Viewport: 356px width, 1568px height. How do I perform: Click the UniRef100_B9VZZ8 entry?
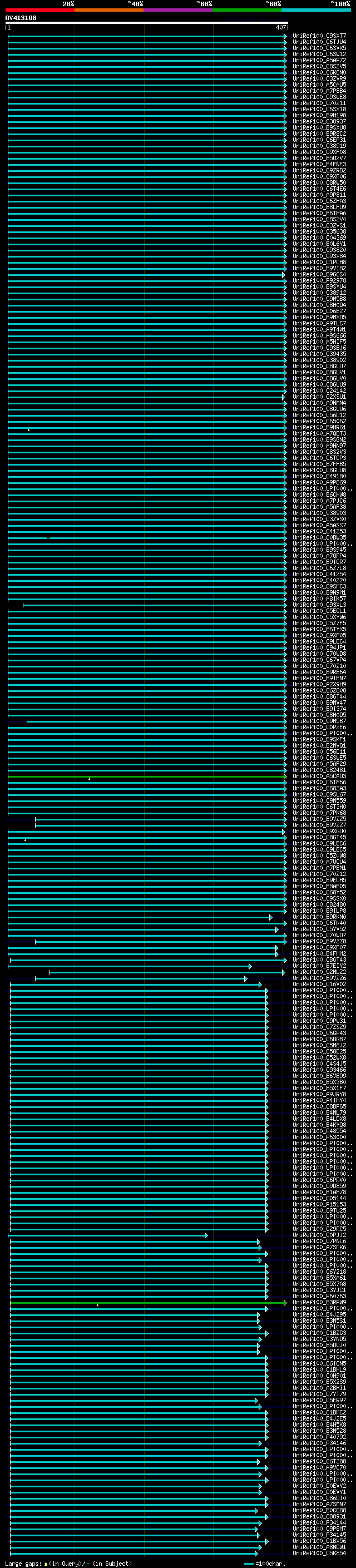tap(319, 942)
